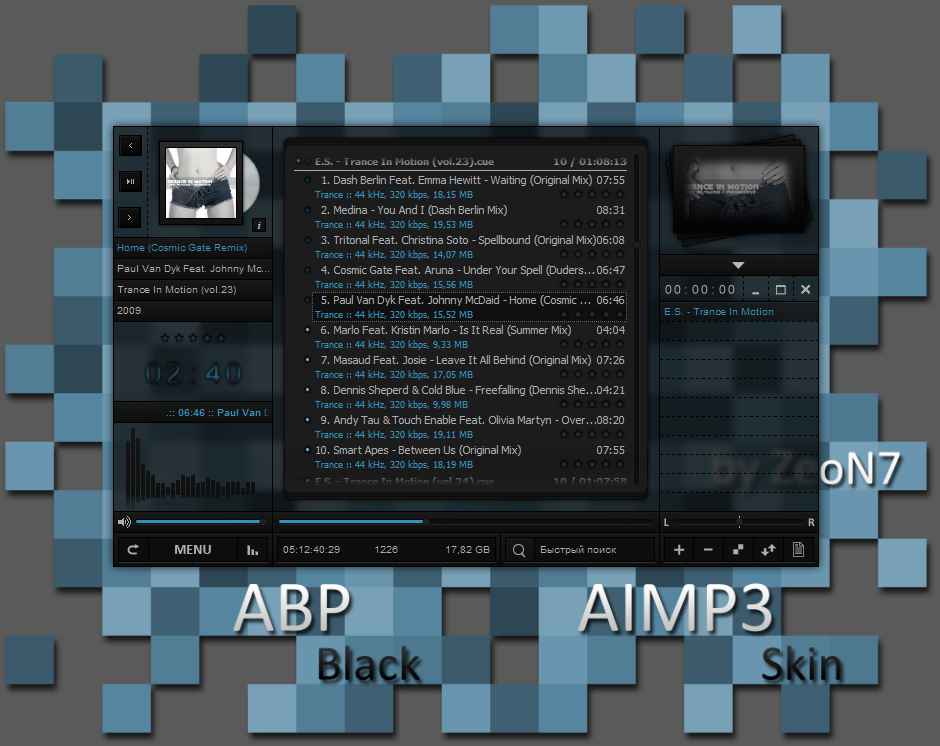Select track '7. Masaud Feat. Josie'
The image size is (940, 746).
470,366
